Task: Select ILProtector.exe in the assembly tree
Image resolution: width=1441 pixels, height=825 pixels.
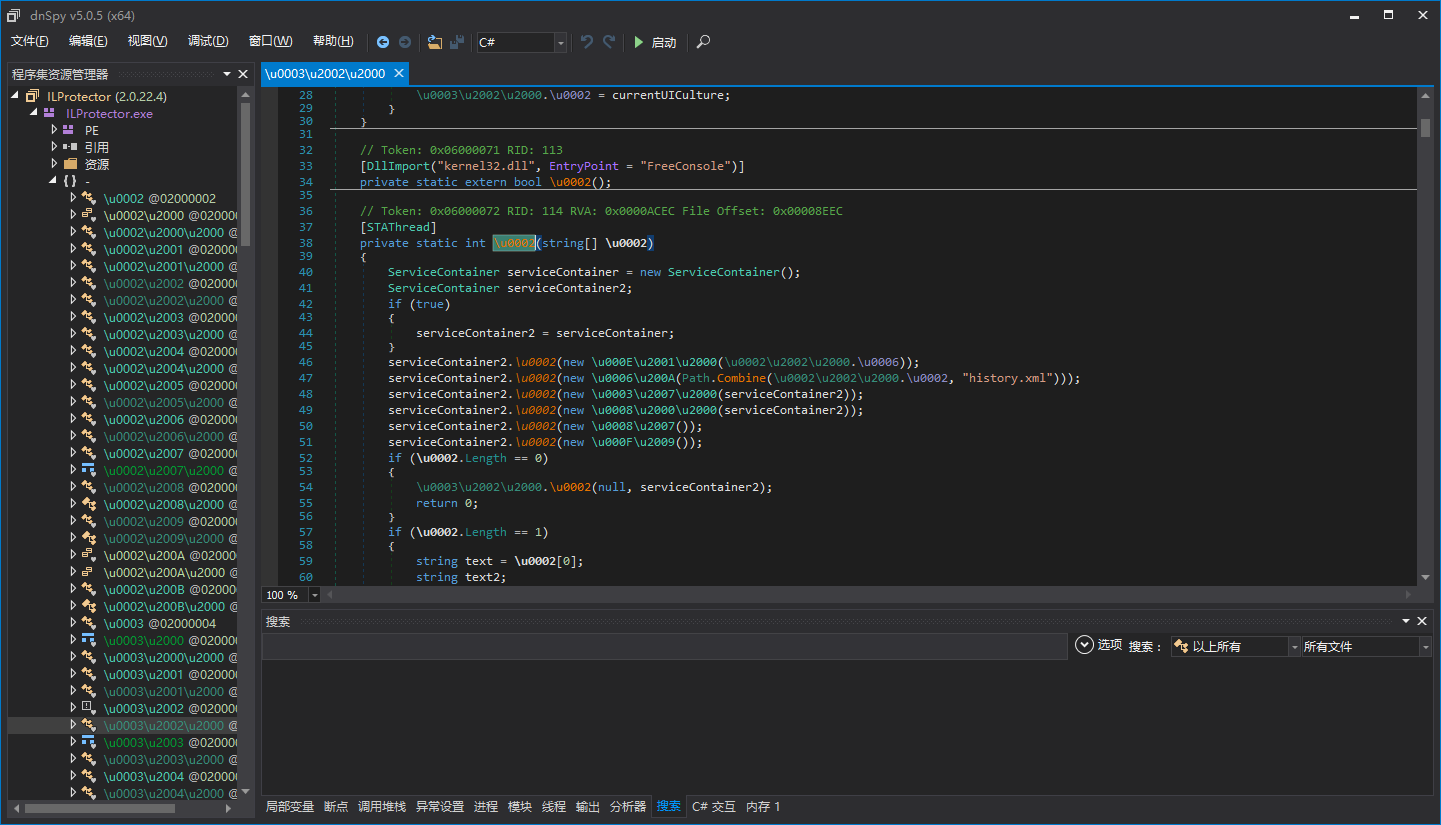Action: [109, 113]
